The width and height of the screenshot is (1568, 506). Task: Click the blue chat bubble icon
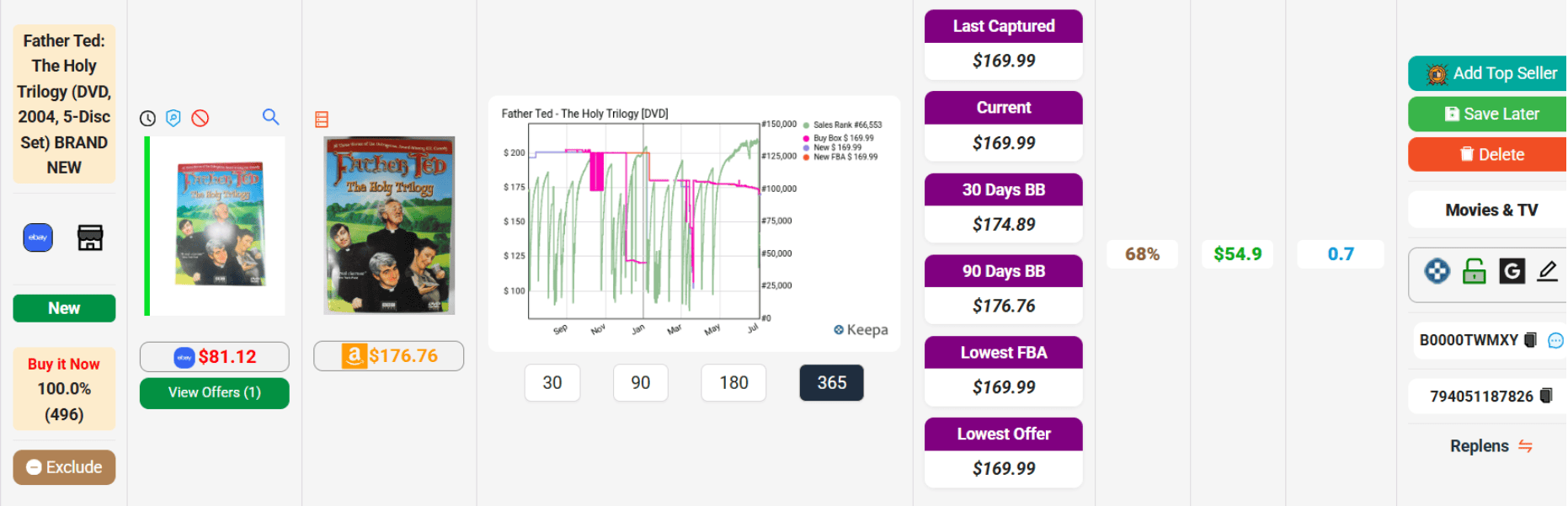tap(1556, 340)
